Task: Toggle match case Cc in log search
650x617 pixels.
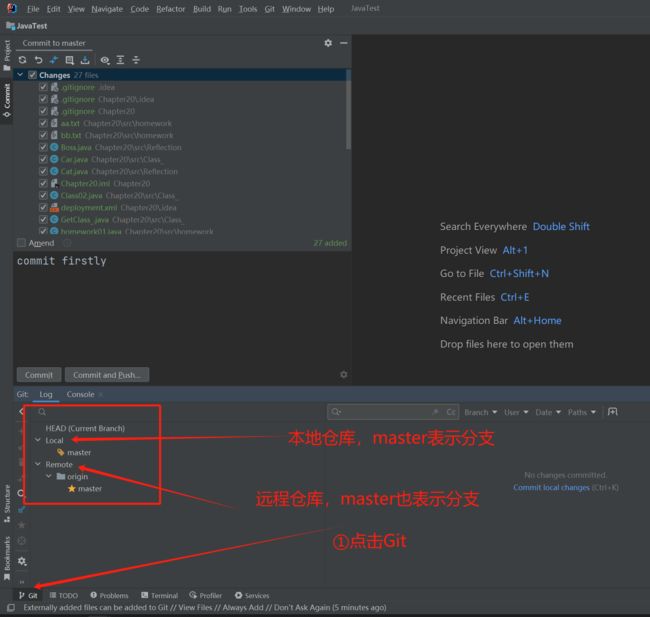Action: 451,412
